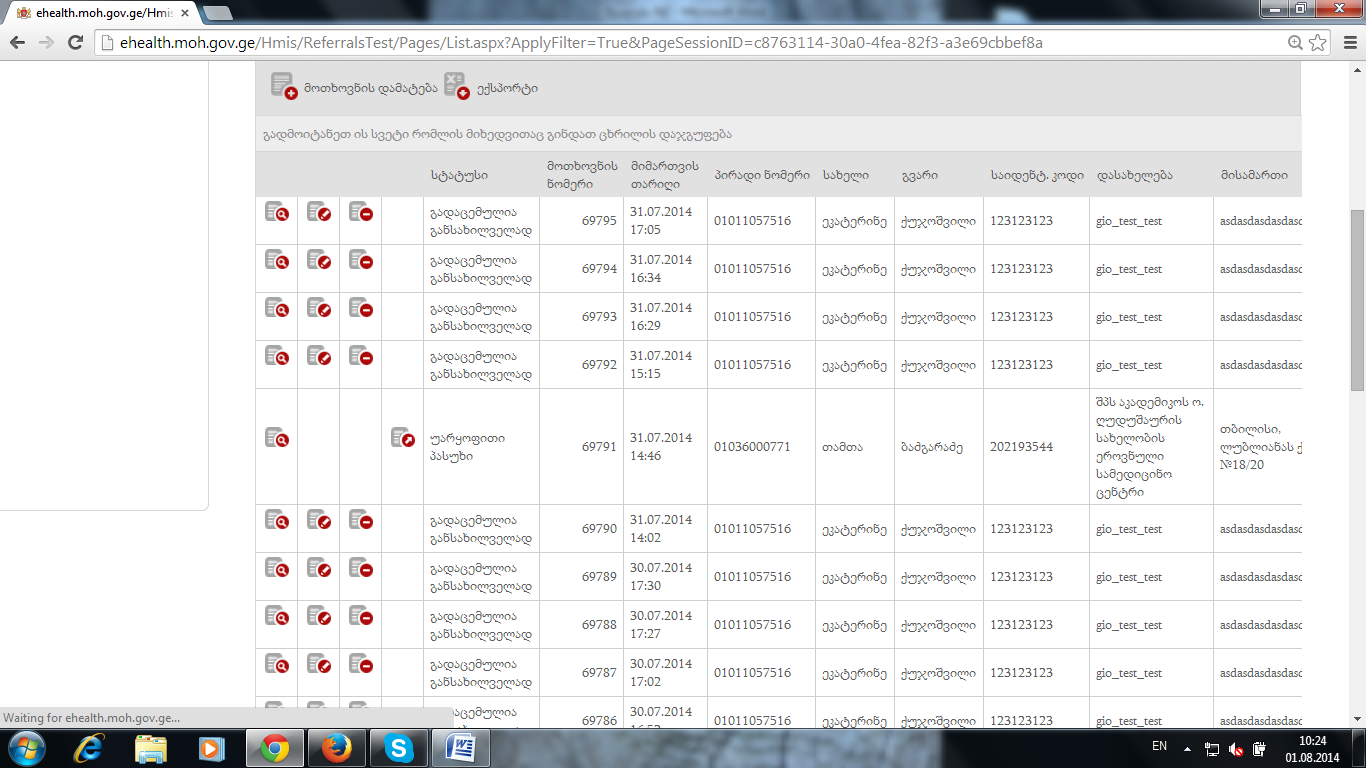Open Firefox from the Windows taskbar
Screen dimensions: 1366x768
tap(336, 747)
